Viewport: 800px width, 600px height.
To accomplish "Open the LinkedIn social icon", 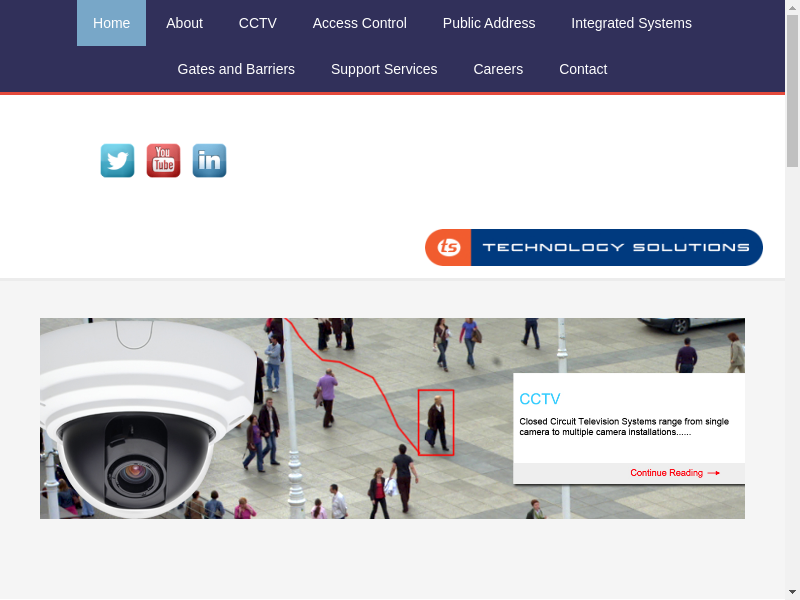I will [x=209, y=161].
